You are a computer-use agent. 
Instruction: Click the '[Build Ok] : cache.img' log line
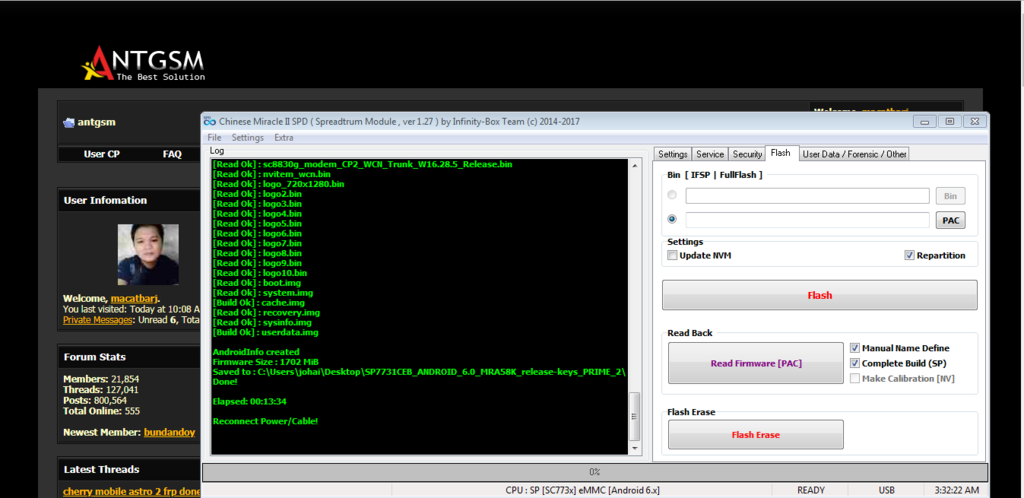tap(259, 303)
